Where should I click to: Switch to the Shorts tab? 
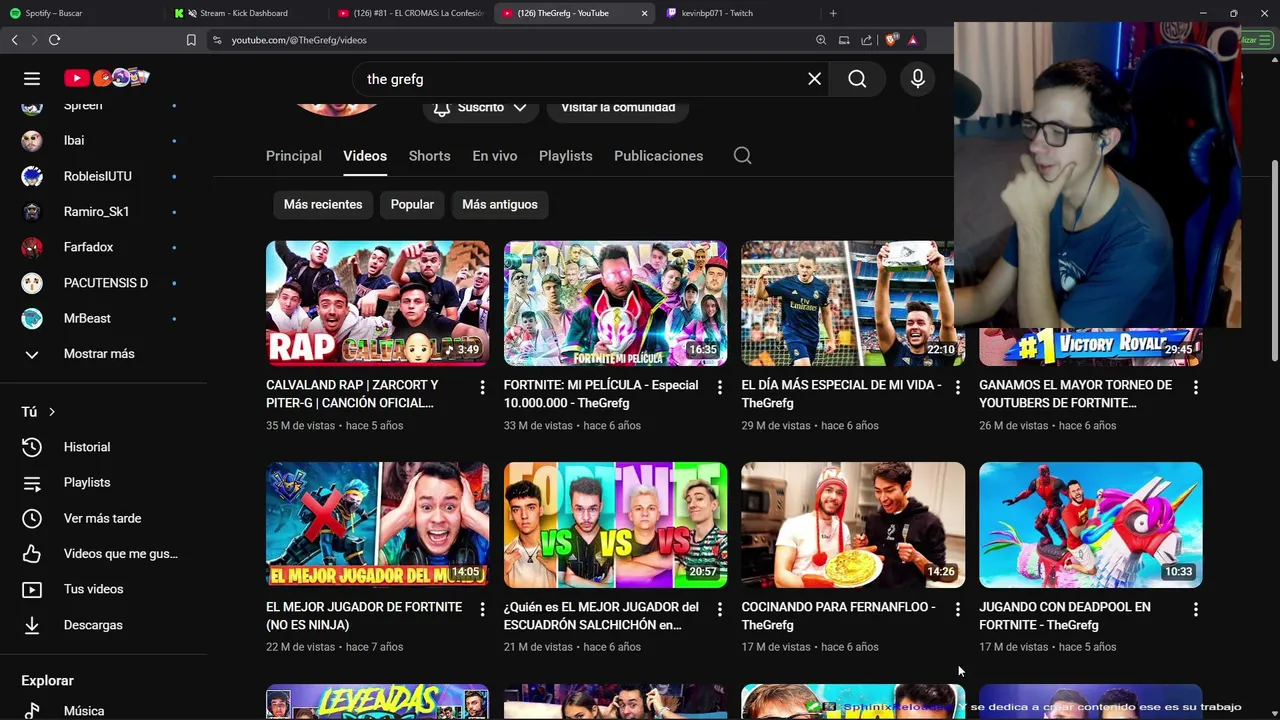(x=429, y=156)
